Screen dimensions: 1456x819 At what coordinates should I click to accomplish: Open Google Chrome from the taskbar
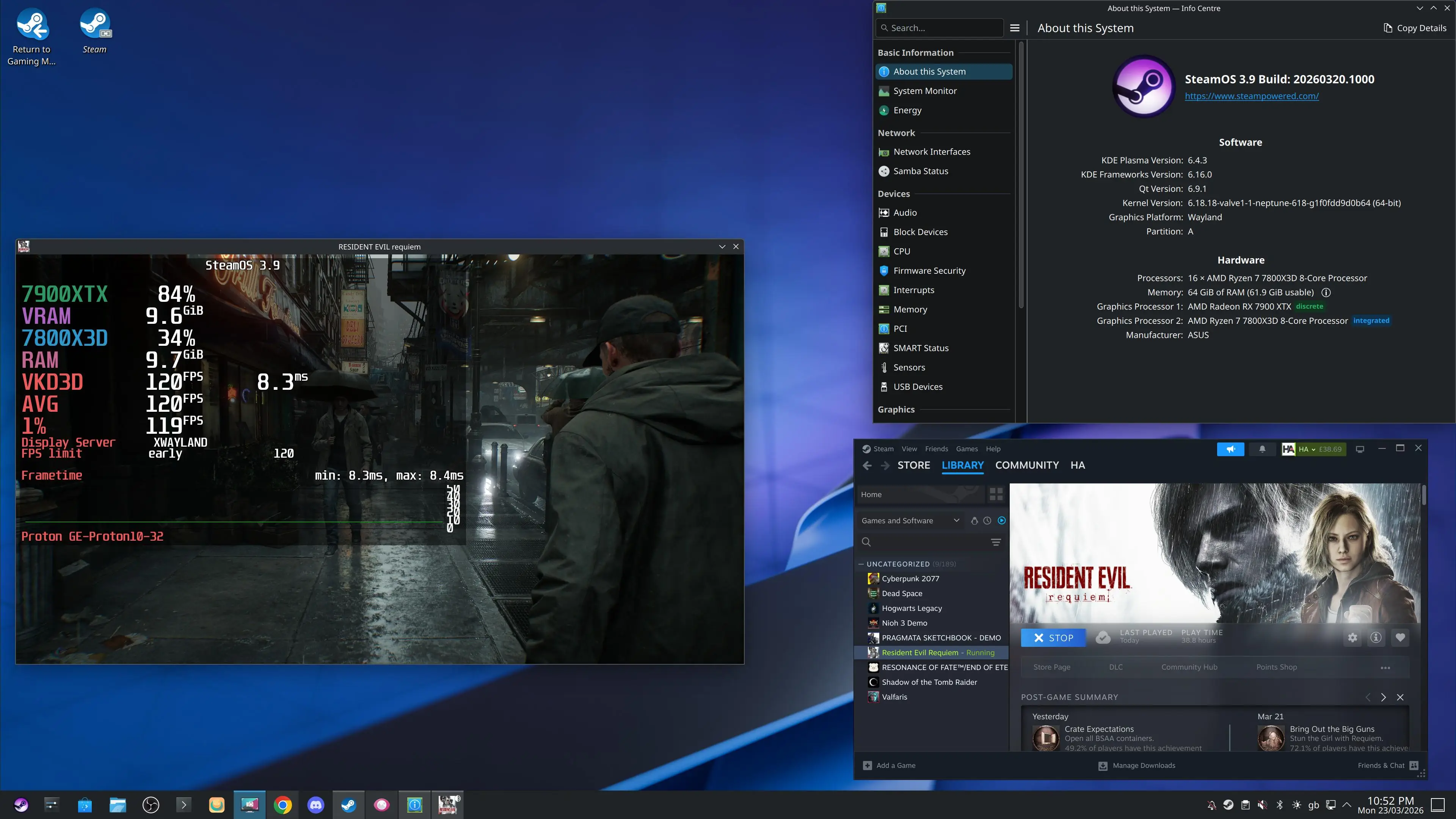(x=282, y=805)
